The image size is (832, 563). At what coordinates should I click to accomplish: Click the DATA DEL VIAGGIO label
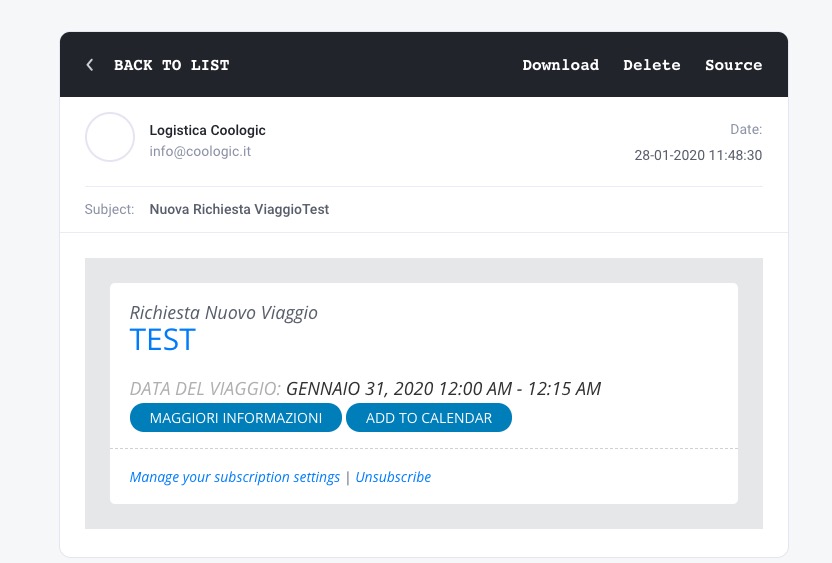click(x=205, y=388)
